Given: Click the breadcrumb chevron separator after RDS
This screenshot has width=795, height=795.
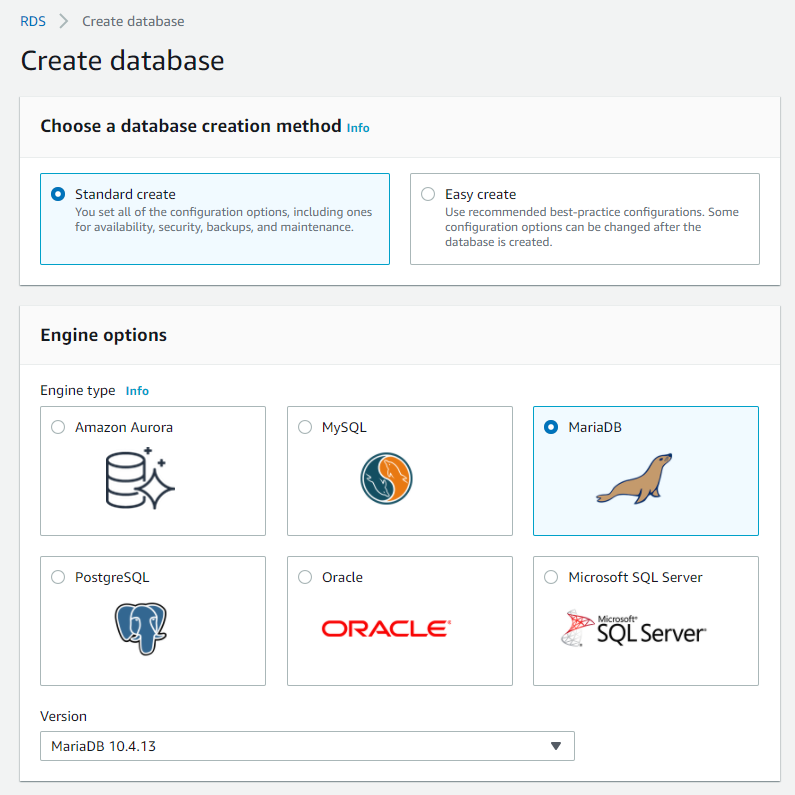Looking at the screenshot, I should 63,21.
